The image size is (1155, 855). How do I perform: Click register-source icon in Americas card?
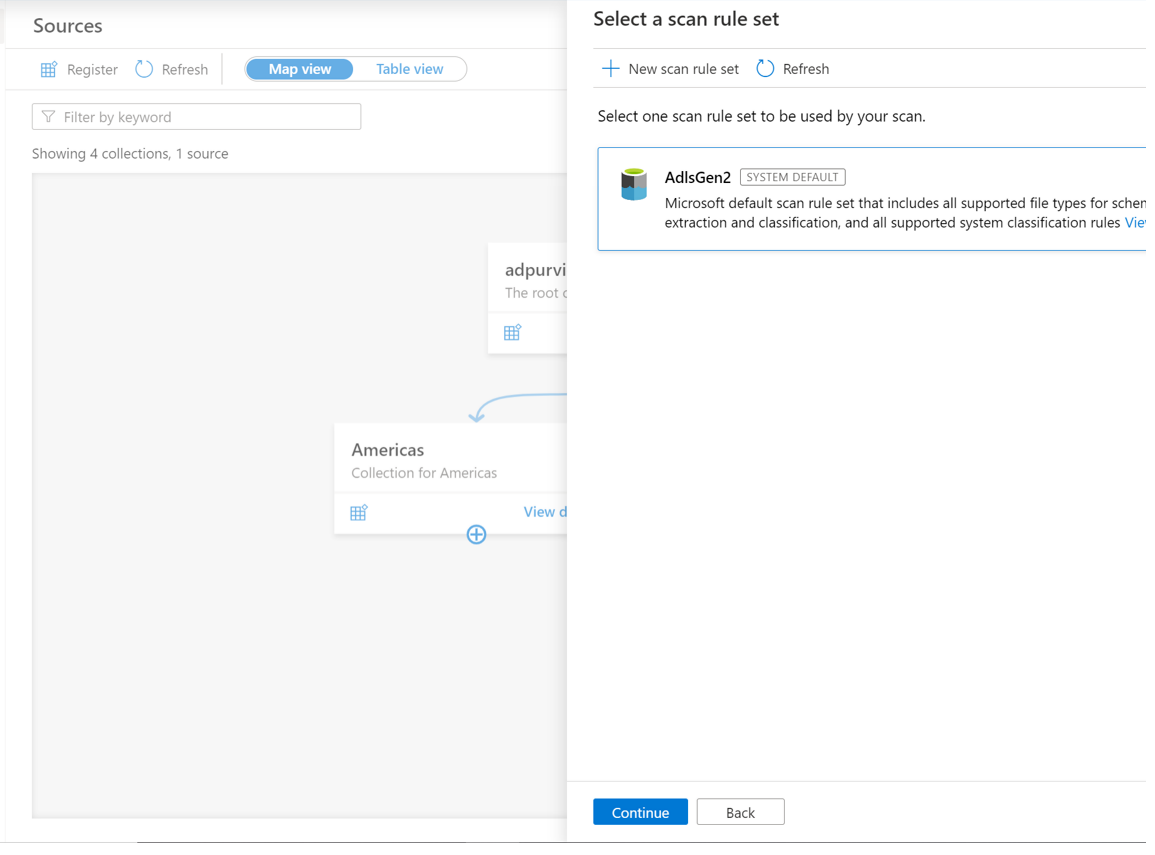pyautogui.click(x=359, y=513)
